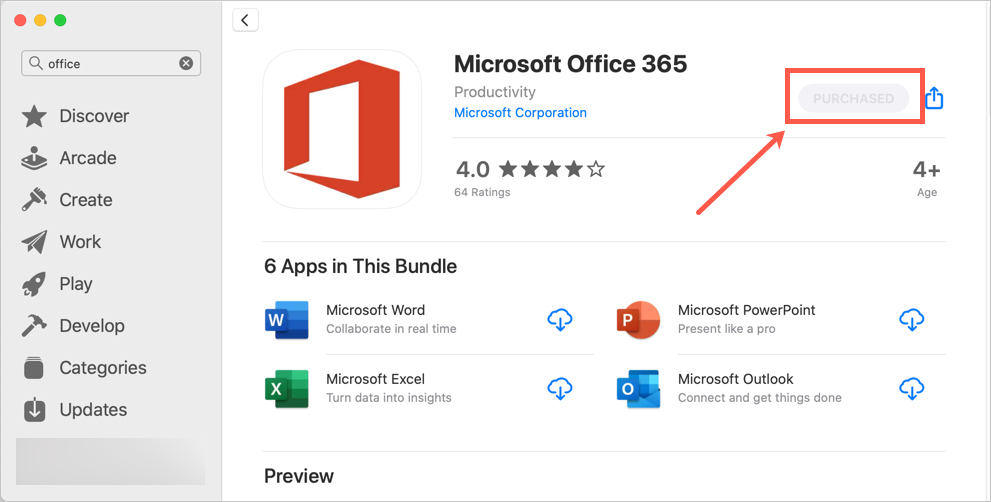
Task: Close the window with the red button
Action: coord(20,20)
